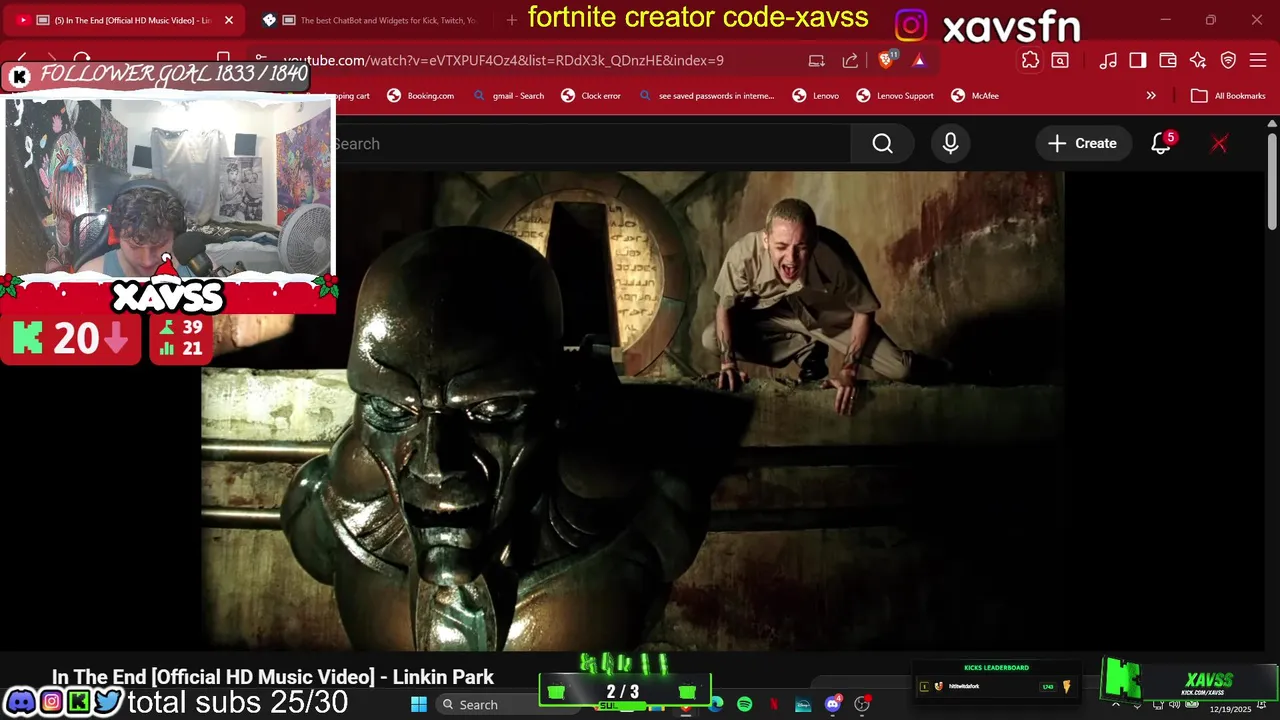Click the YouTube voice search microphone
This screenshot has height=720, width=1280.
click(950, 143)
